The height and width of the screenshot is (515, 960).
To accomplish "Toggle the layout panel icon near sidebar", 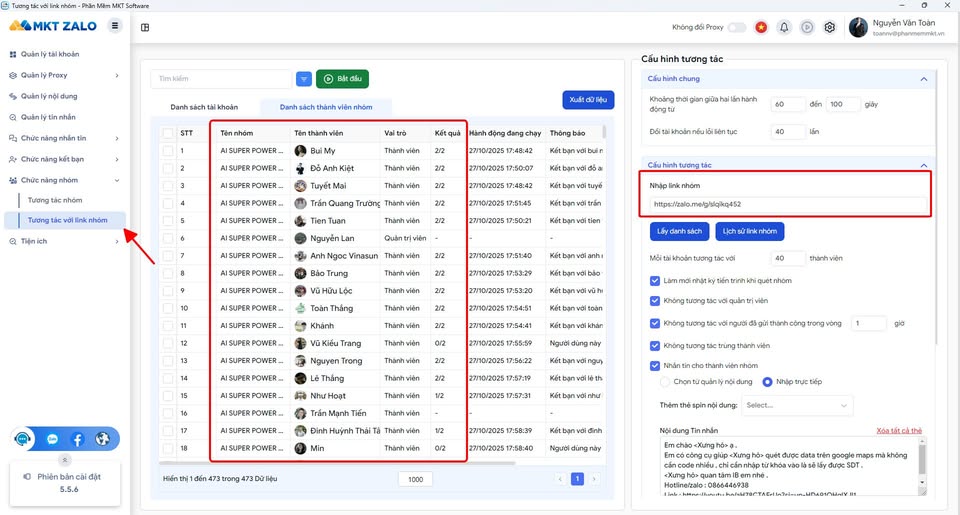I will (145, 28).
